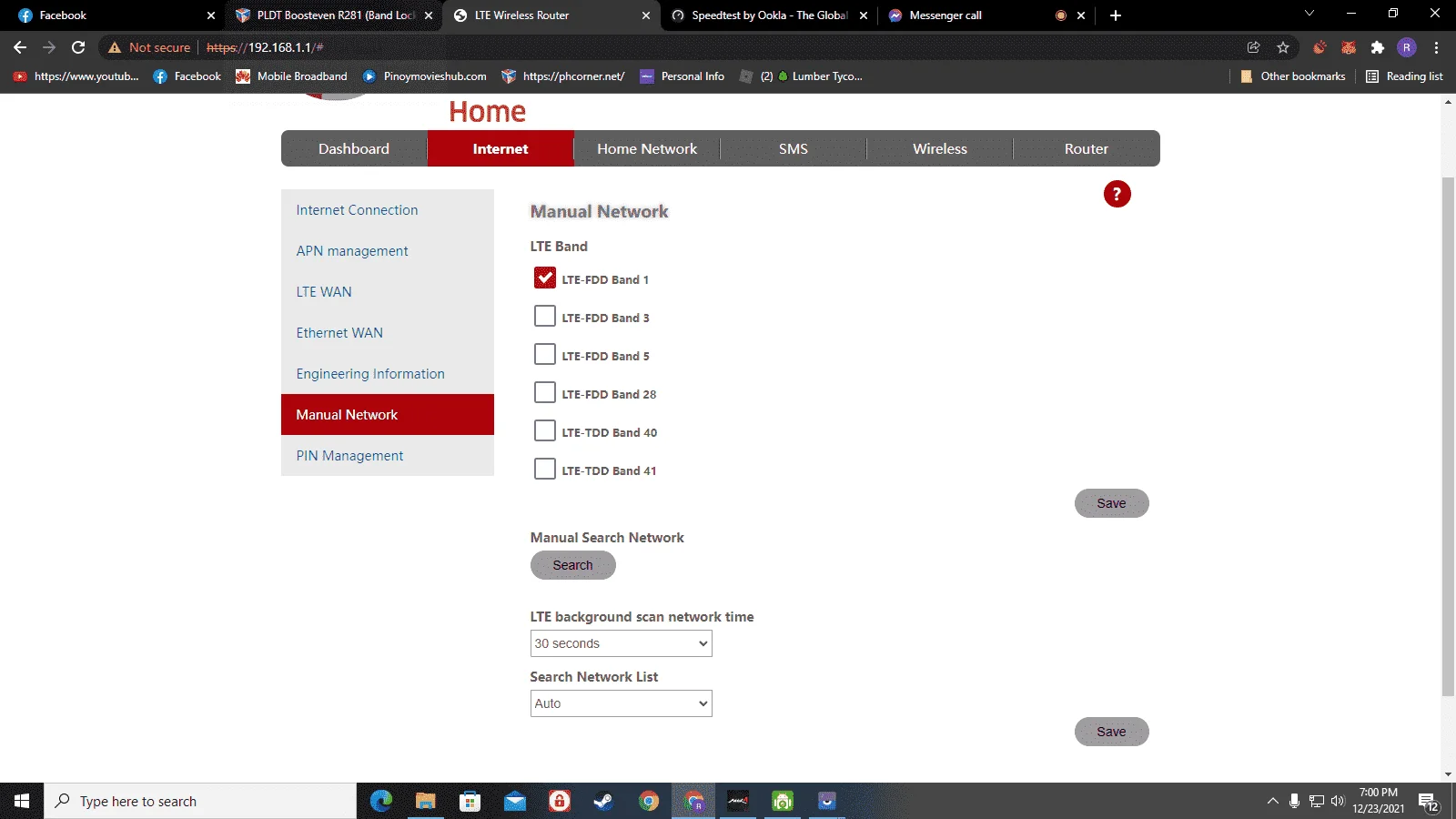Screen dimensions: 1456x819
Task: Open LTE WAN settings
Action: (388, 292)
